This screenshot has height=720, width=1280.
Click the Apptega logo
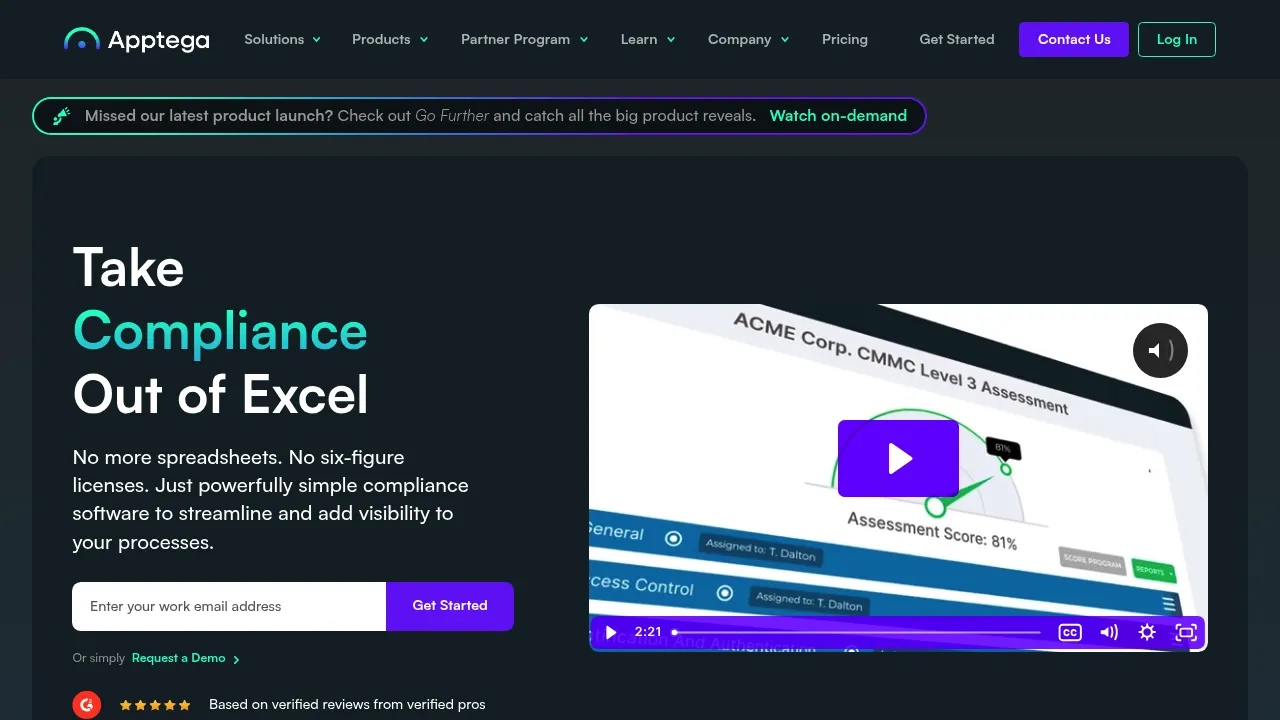pos(137,40)
